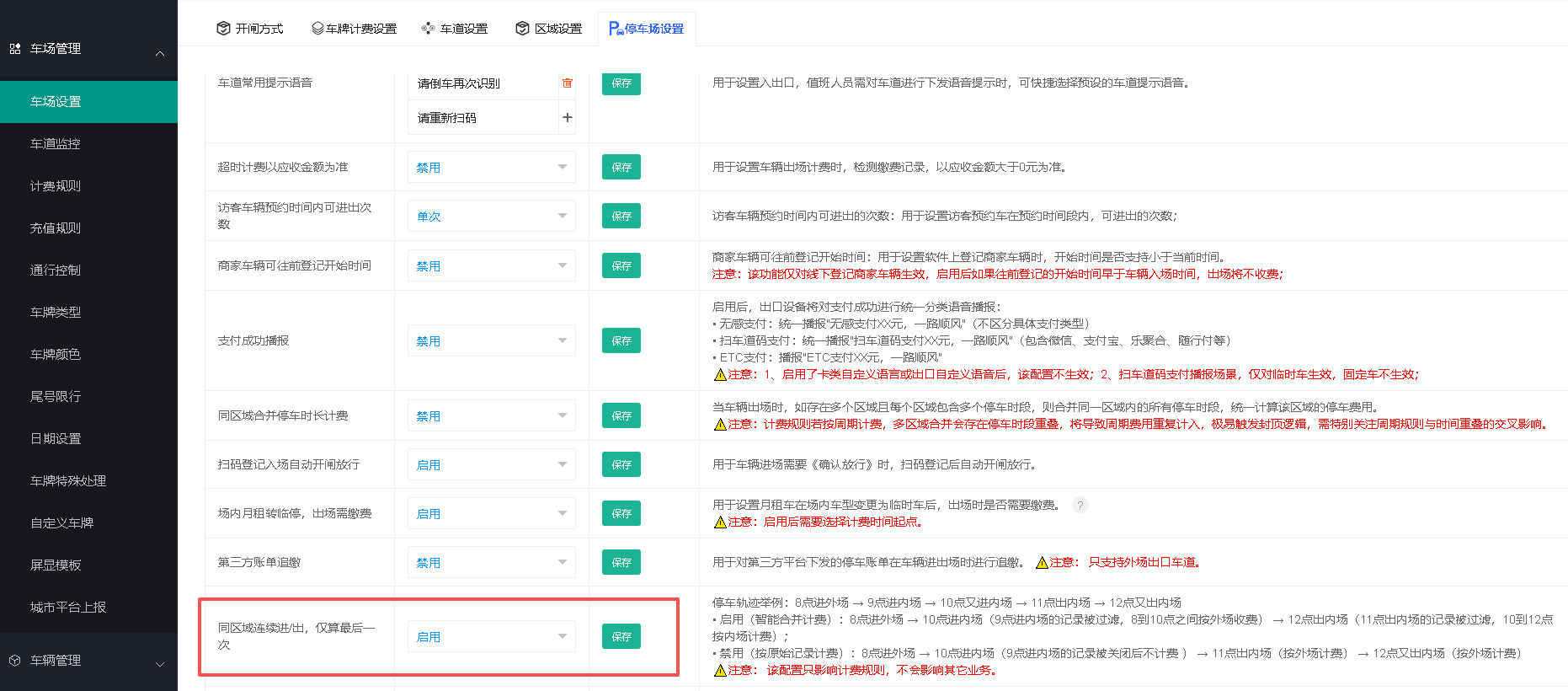Click the 车场管理 grid icon in sidebar
1568x691 pixels.
(x=15, y=49)
